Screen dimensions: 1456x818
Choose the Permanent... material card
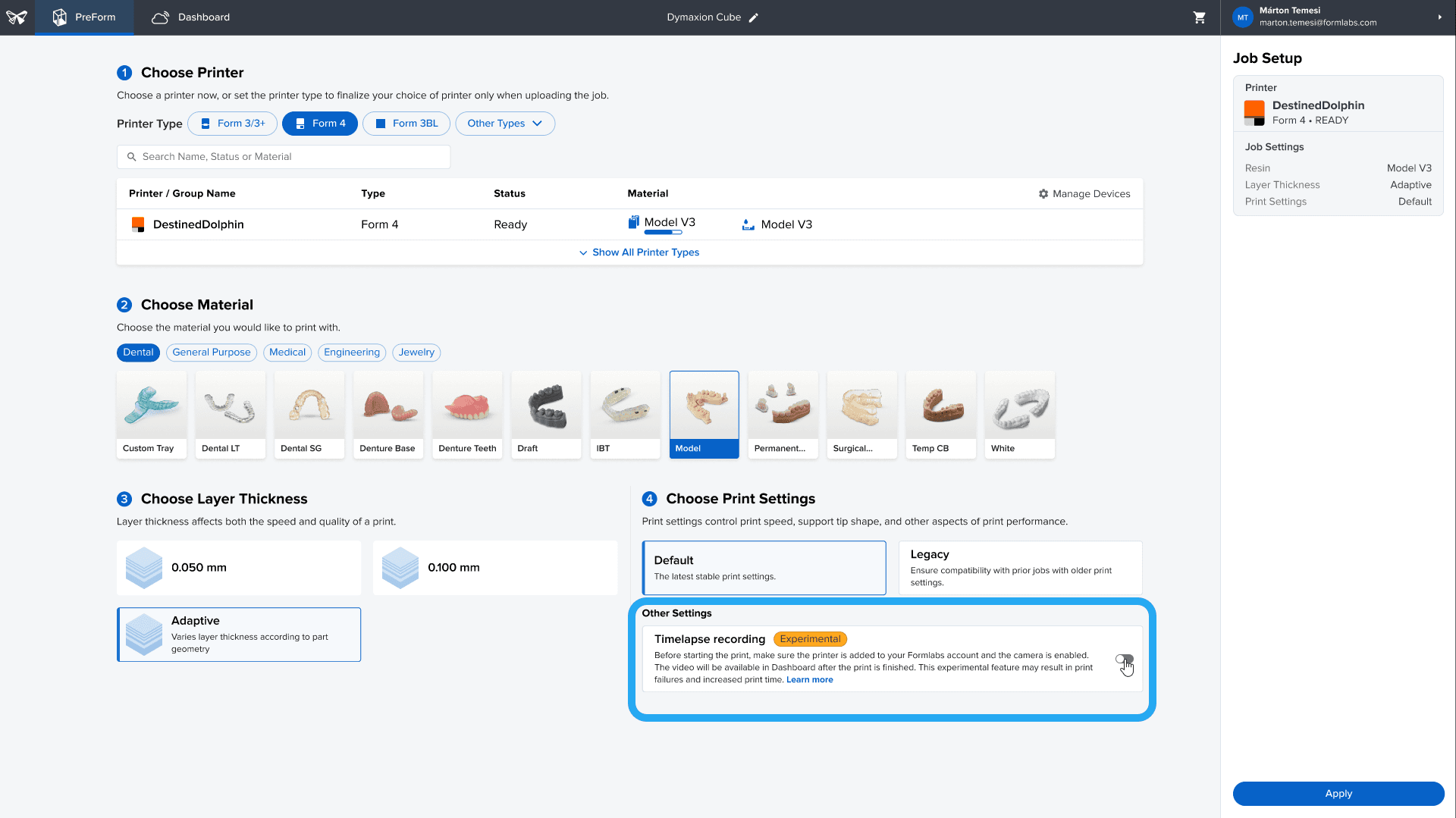coord(783,415)
